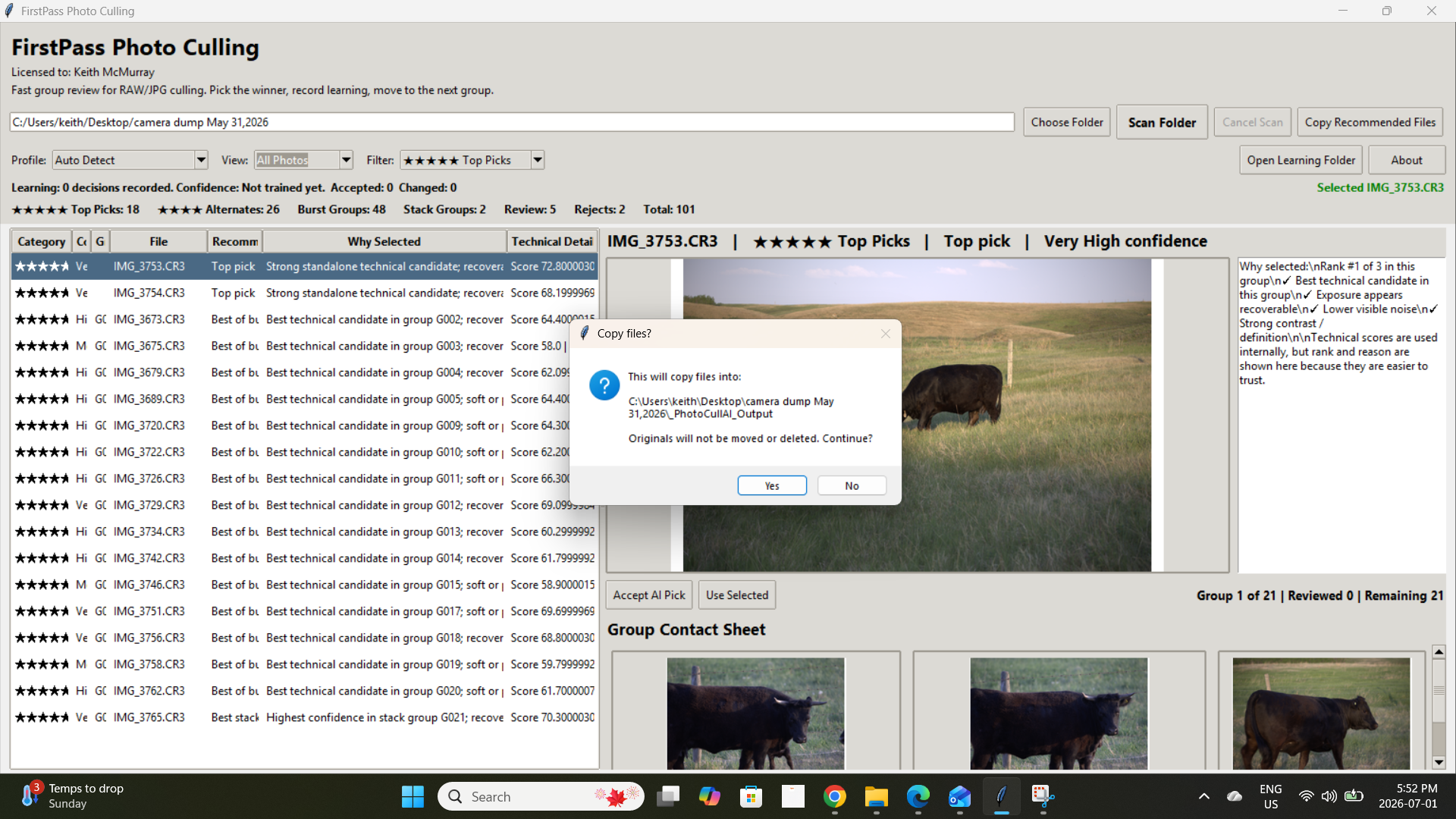Viewport: 1456px width, 819px height.
Task: Open Microsoft Edge from the taskbar
Action: [x=918, y=797]
